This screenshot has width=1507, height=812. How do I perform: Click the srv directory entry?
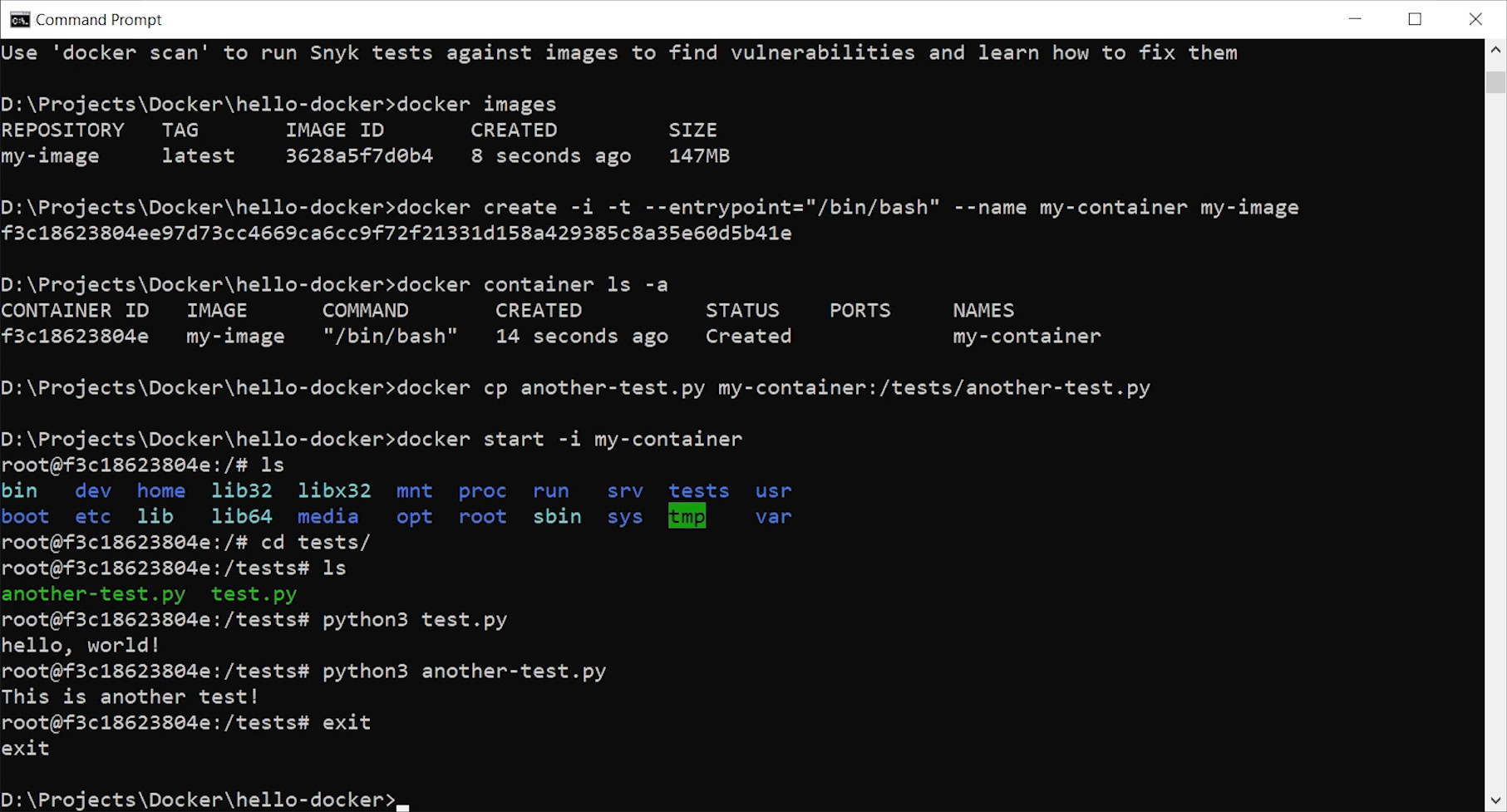[x=624, y=490]
